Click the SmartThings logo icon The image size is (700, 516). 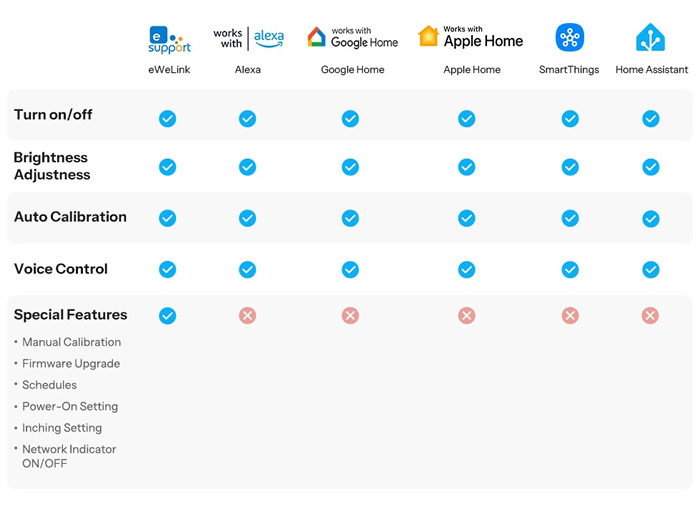click(570, 38)
